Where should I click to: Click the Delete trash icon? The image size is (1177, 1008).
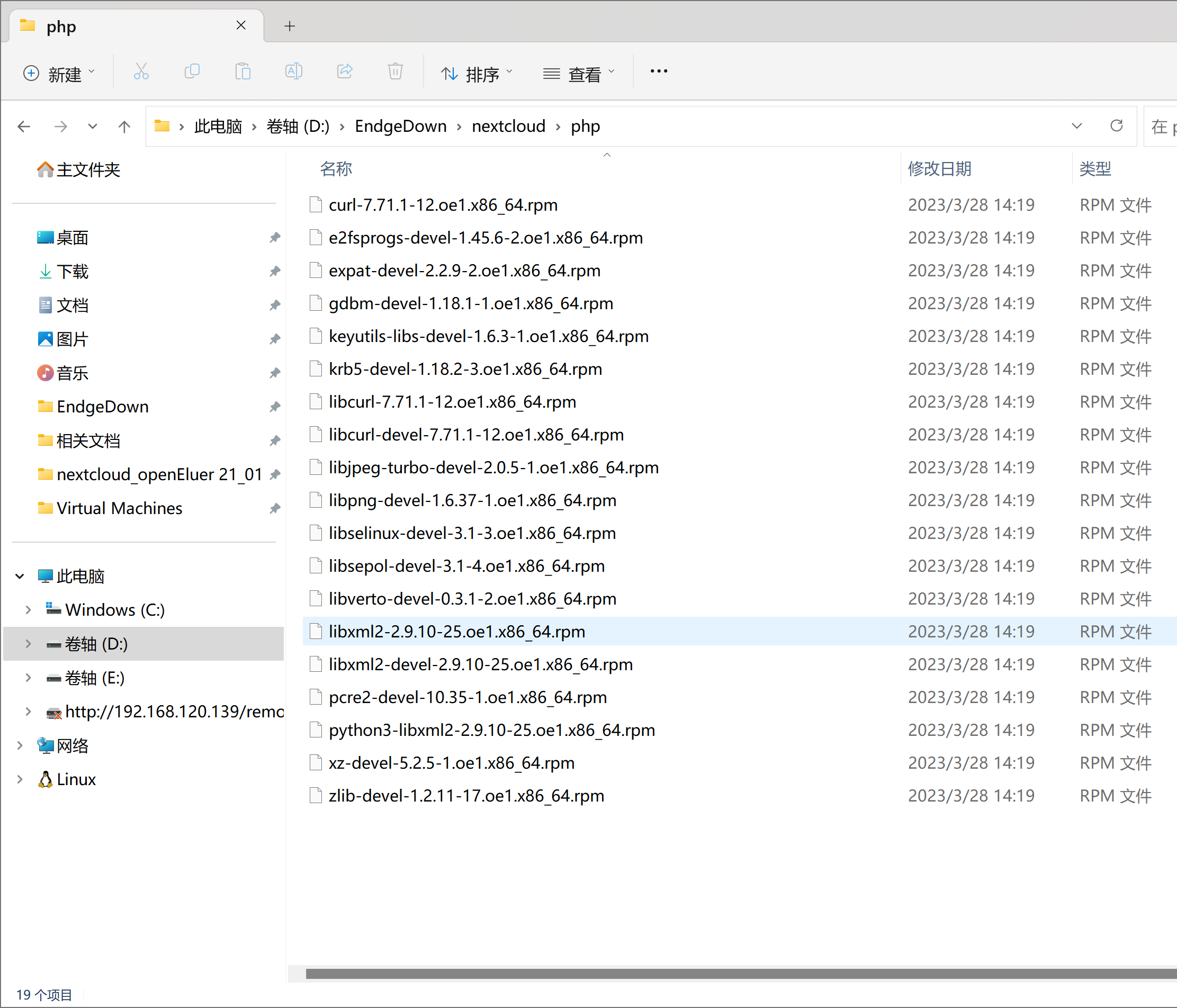click(396, 72)
